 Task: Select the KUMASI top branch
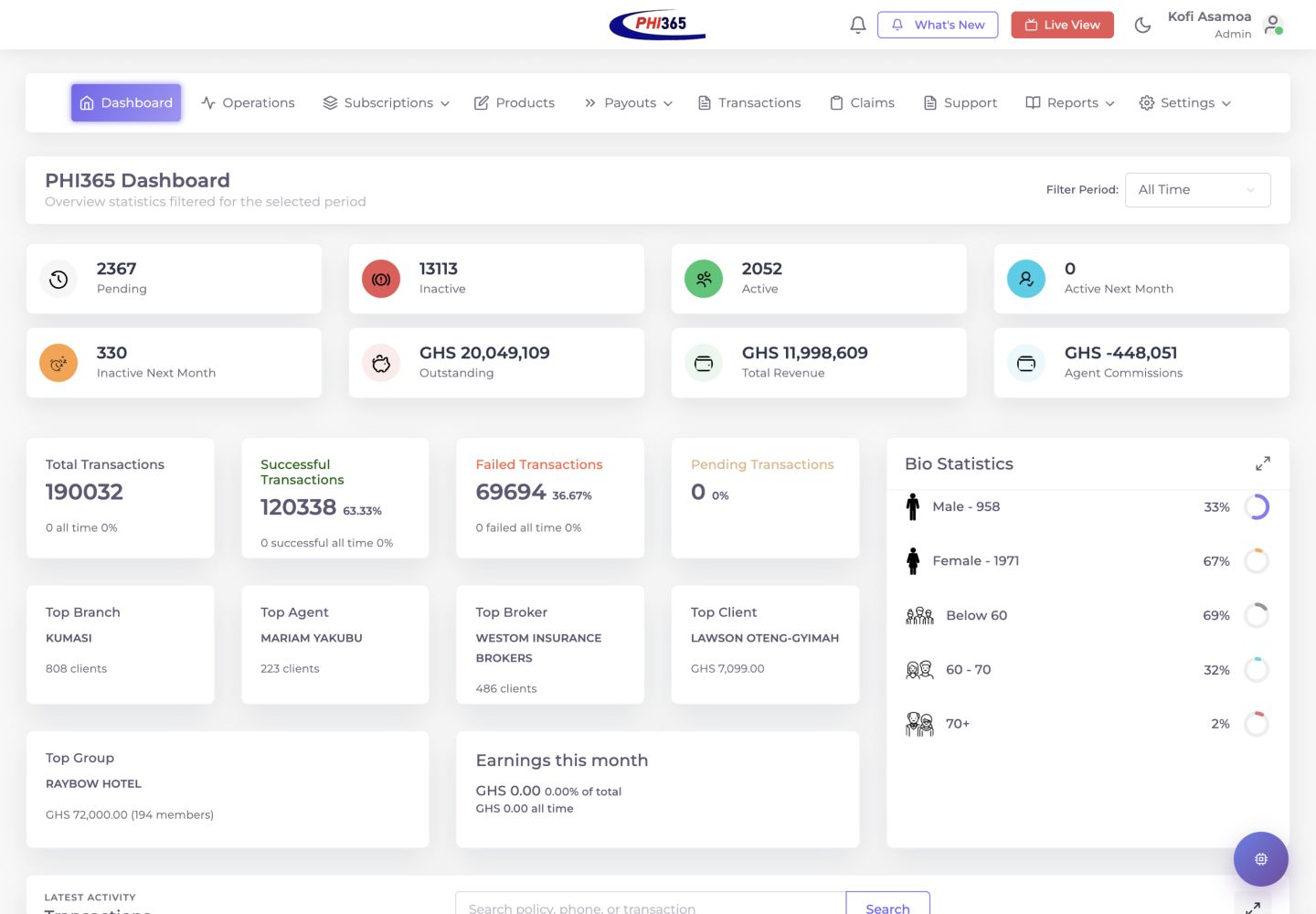pos(69,638)
